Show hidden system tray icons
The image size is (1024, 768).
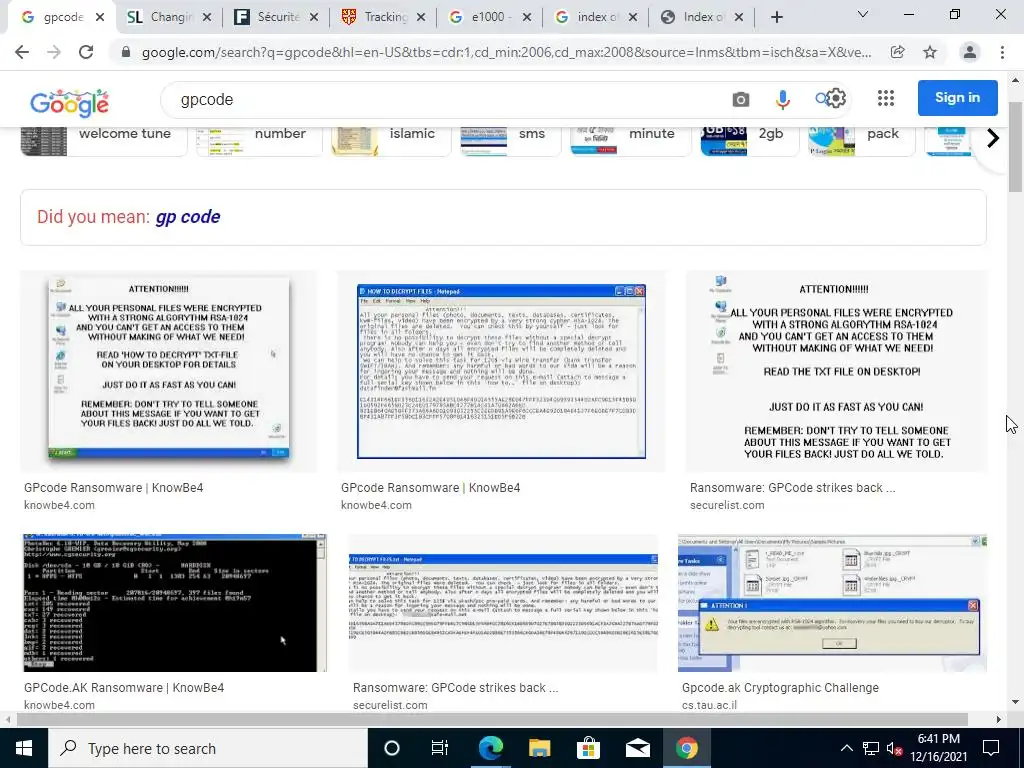pos(846,748)
